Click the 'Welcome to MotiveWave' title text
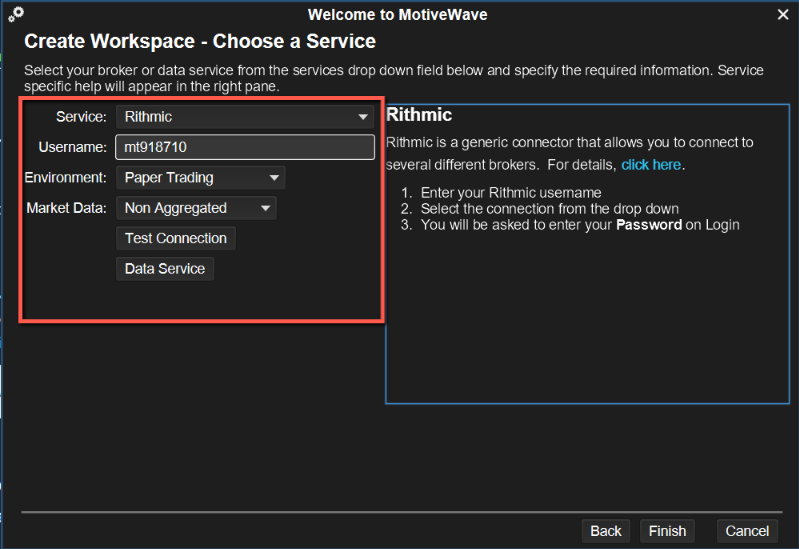 (x=397, y=14)
